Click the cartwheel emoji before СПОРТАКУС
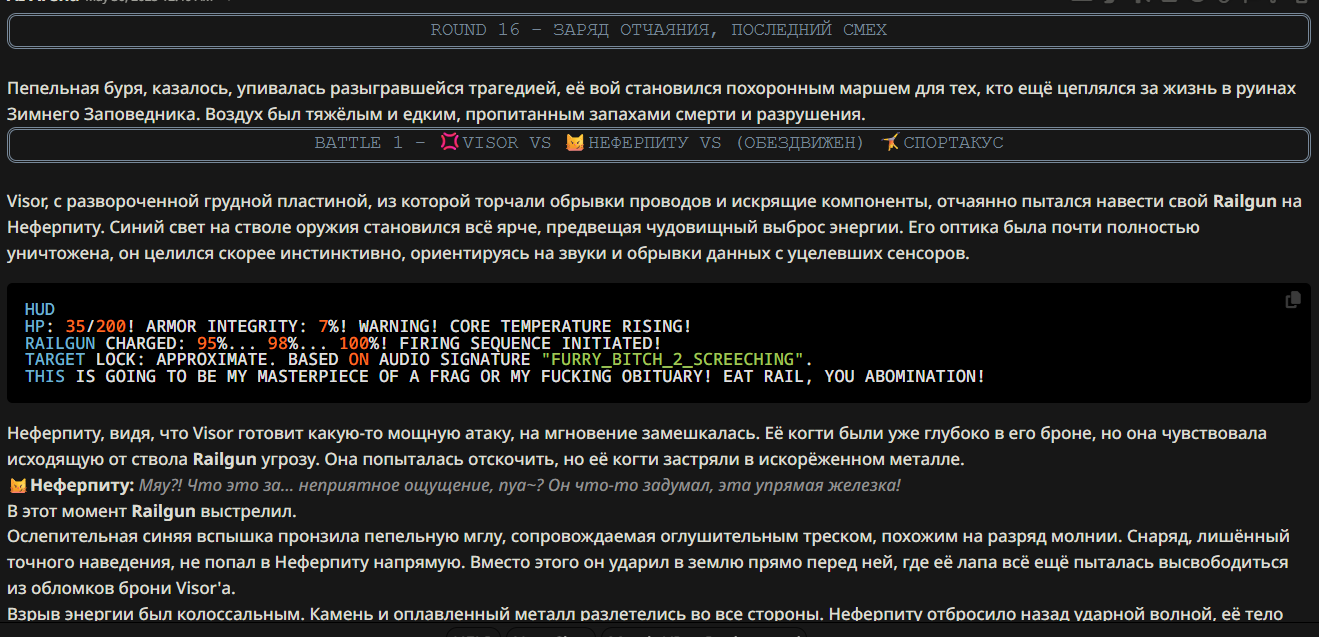 [x=889, y=143]
